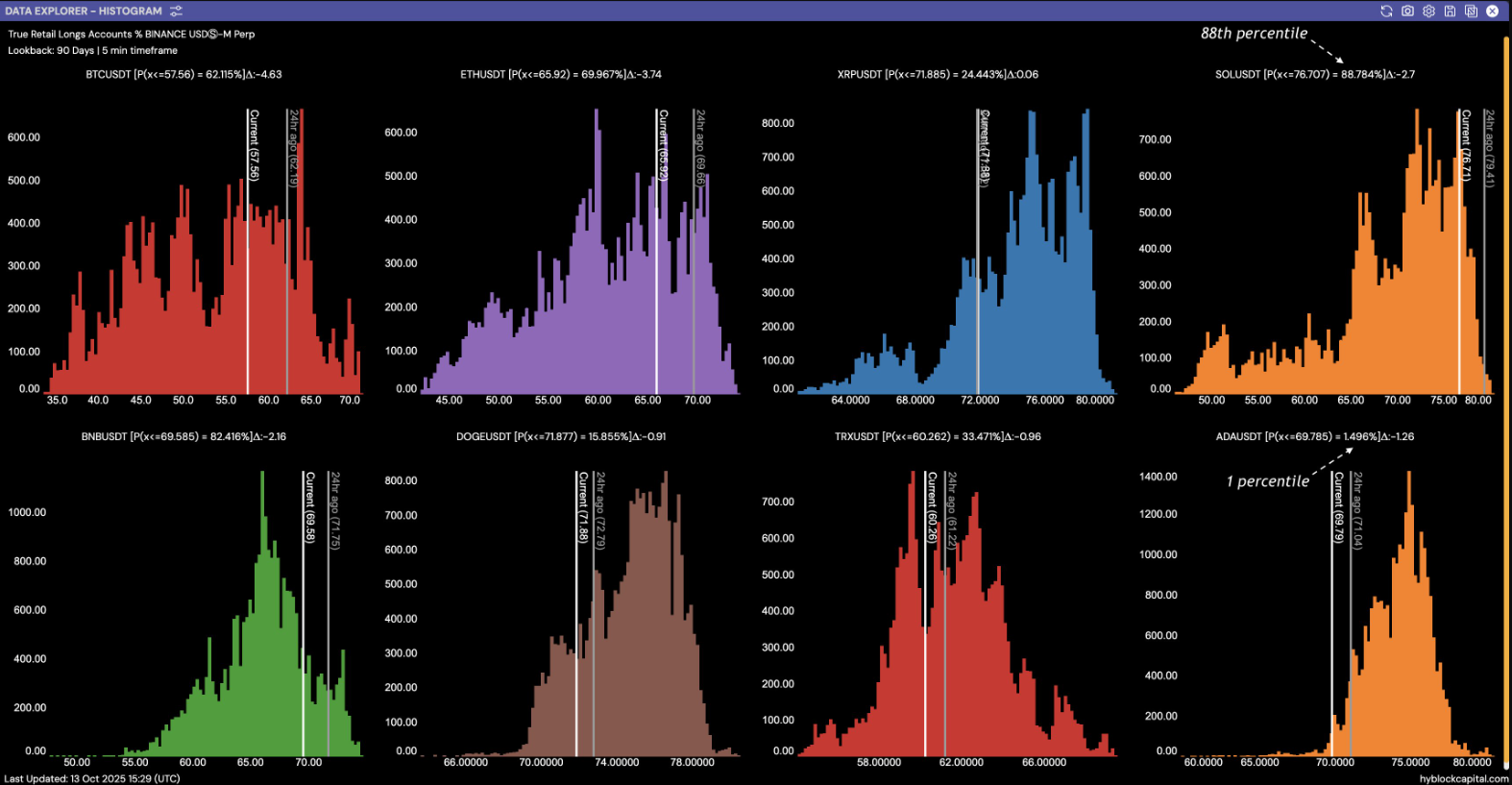Select the ETHUSDT histogram title
The width and height of the screenshot is (1512, 785).
pos(561,74)
